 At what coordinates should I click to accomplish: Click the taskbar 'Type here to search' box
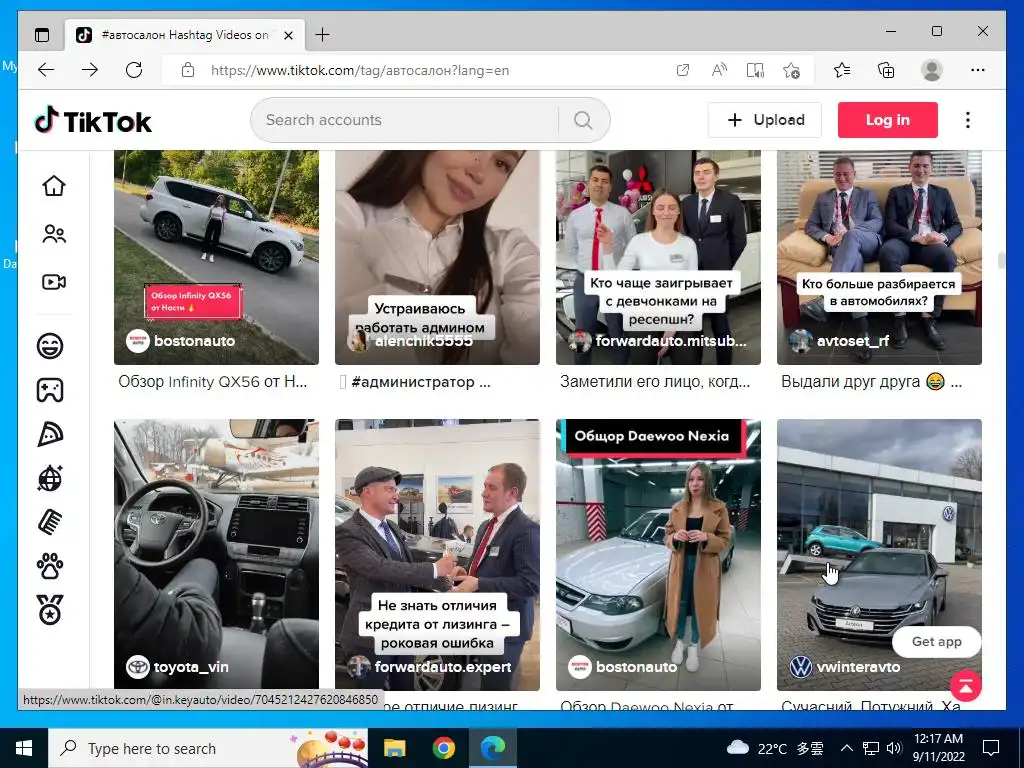(x=208, y=748)
